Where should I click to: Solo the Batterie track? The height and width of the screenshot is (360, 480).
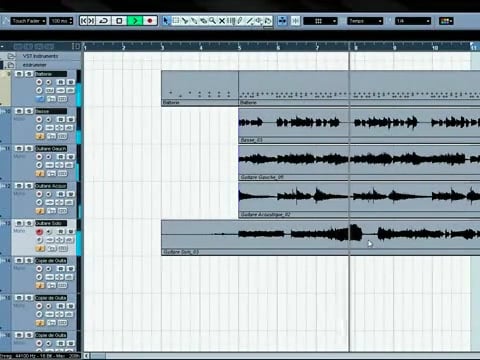(29, 74)
